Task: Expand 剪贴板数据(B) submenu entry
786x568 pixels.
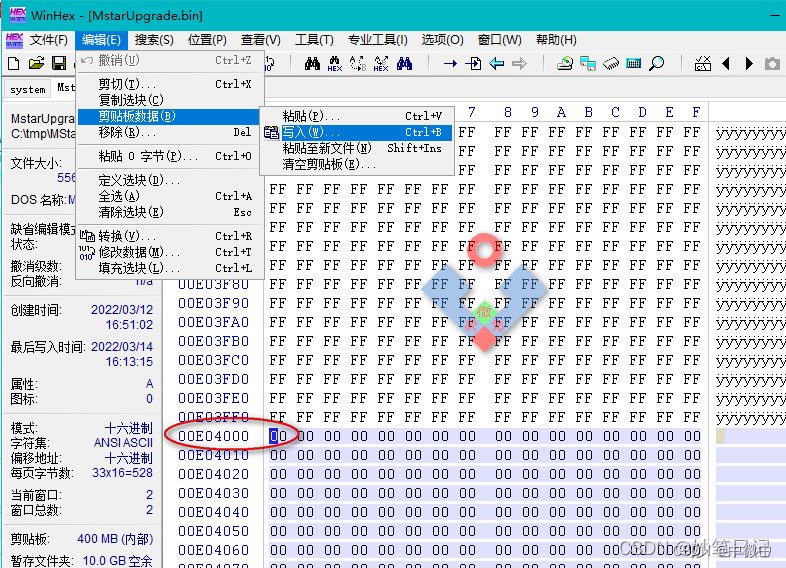Action: pyautogui.click(x=170, y=116)
